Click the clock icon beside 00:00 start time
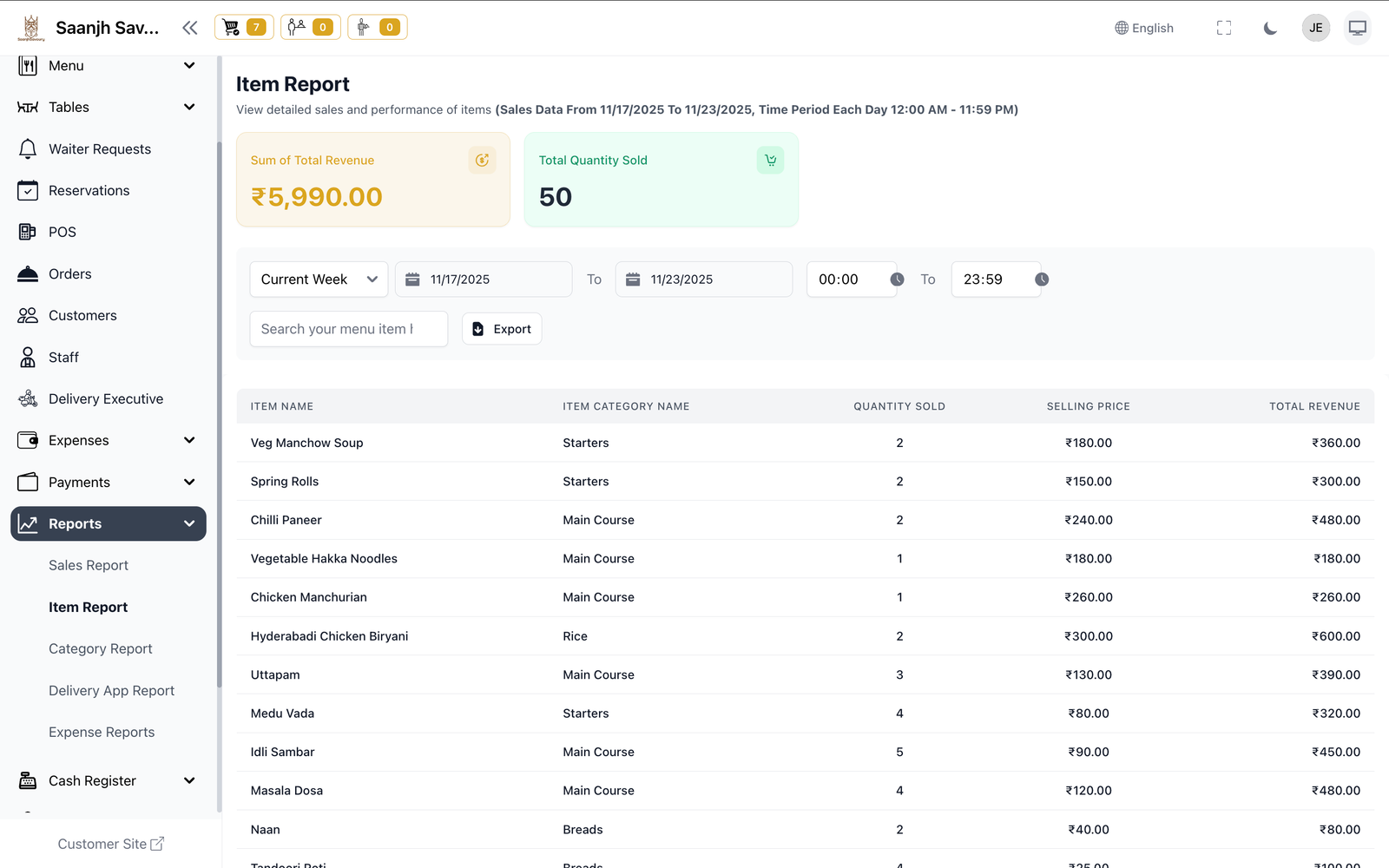This screenshot has height=868, width=1389. 897,279
